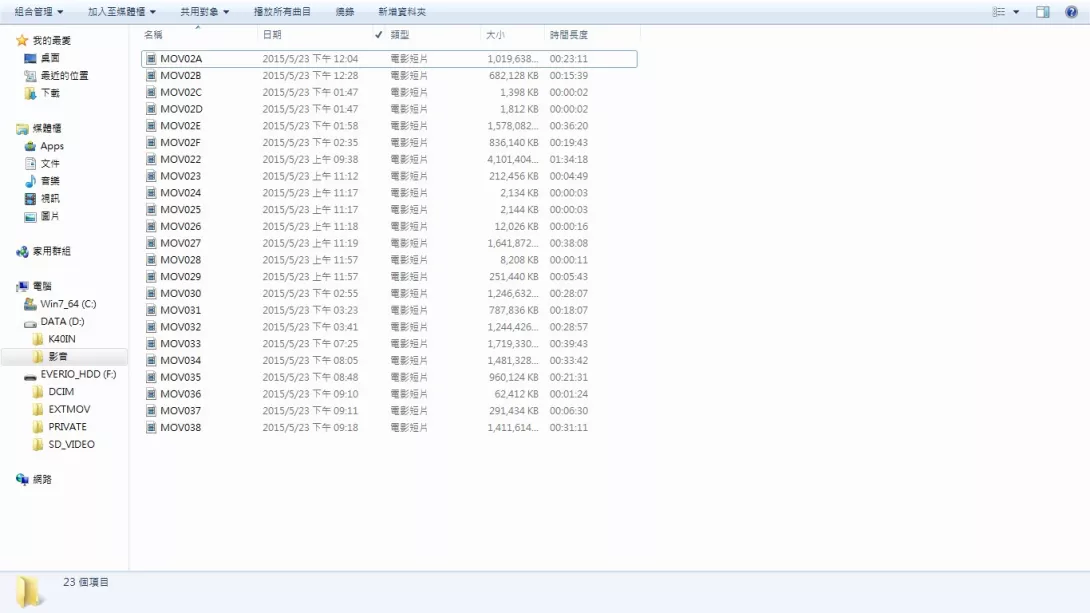Open Win7_64 (C:) drive
The image size is (1090, 613).
[x=67, y=304]
